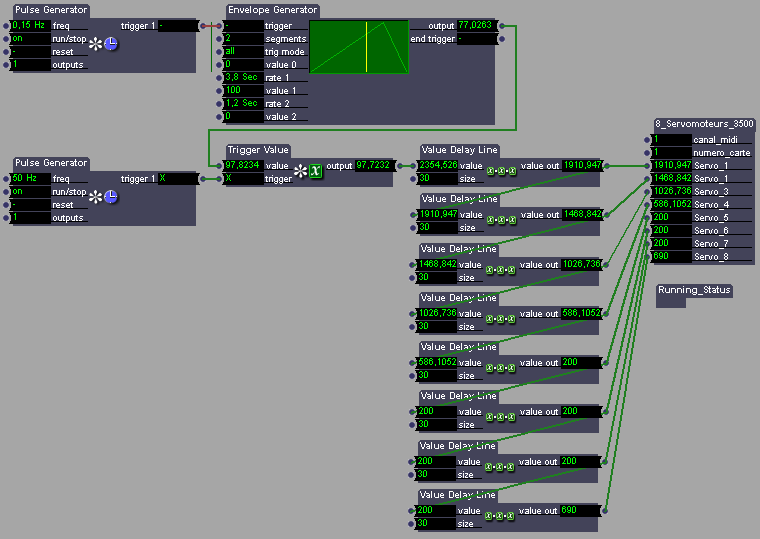Click the asterisk icon in the Trigger Value actor
This screenshot has height=539, width=760.
tap(300, 171)
